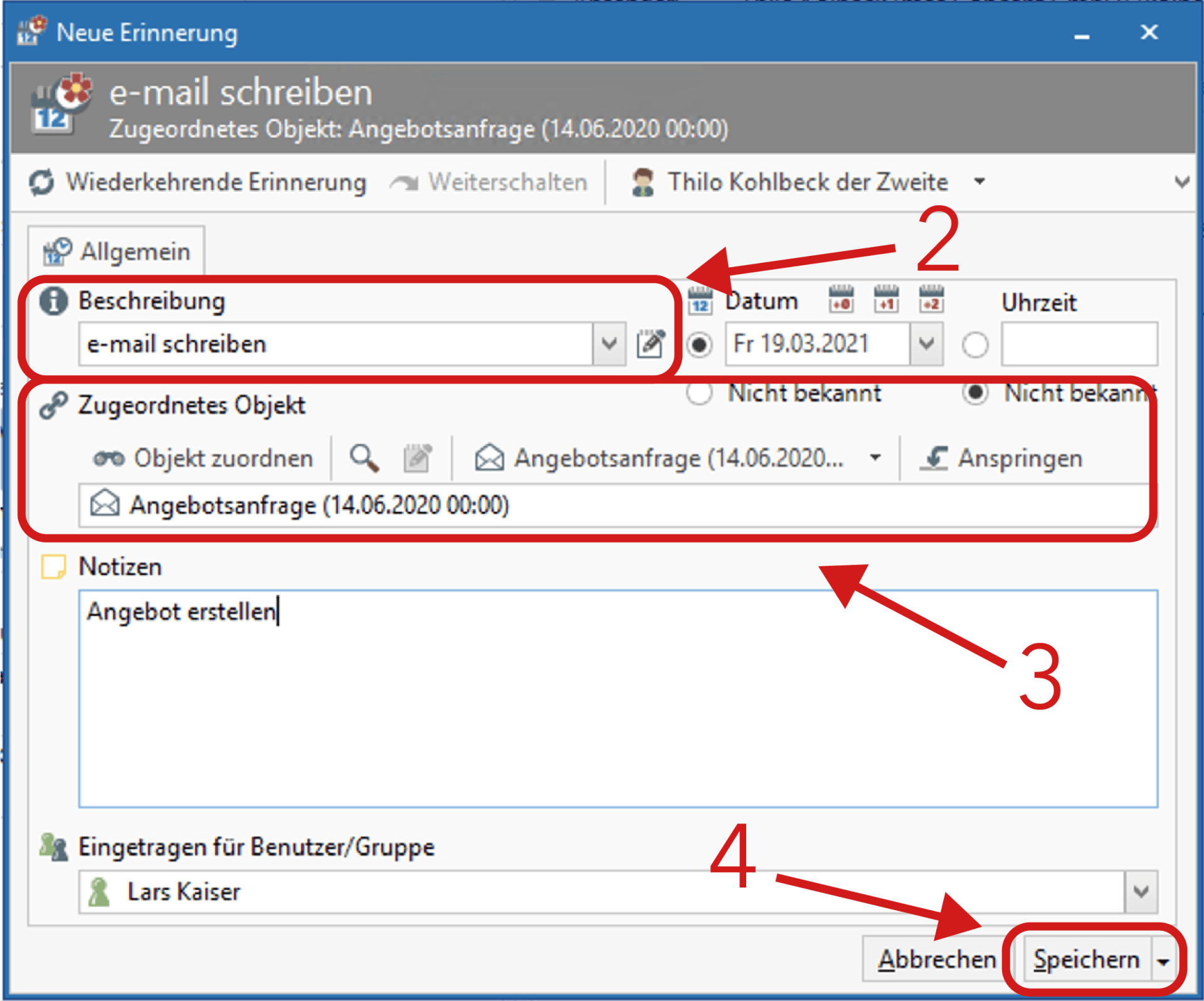Select the specific date radio button
Screen dimensions: 1204x1001
pos(699,344)
